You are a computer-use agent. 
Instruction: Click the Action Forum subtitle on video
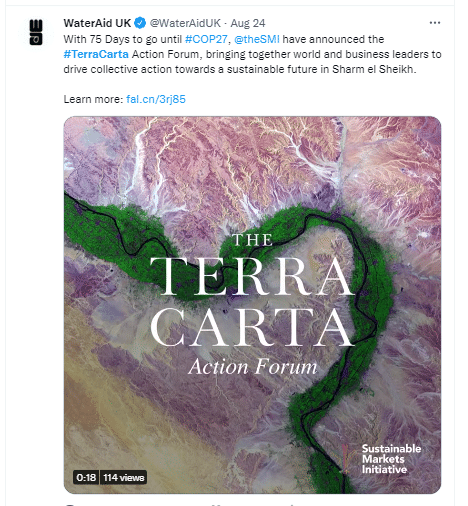click(252, 366)
